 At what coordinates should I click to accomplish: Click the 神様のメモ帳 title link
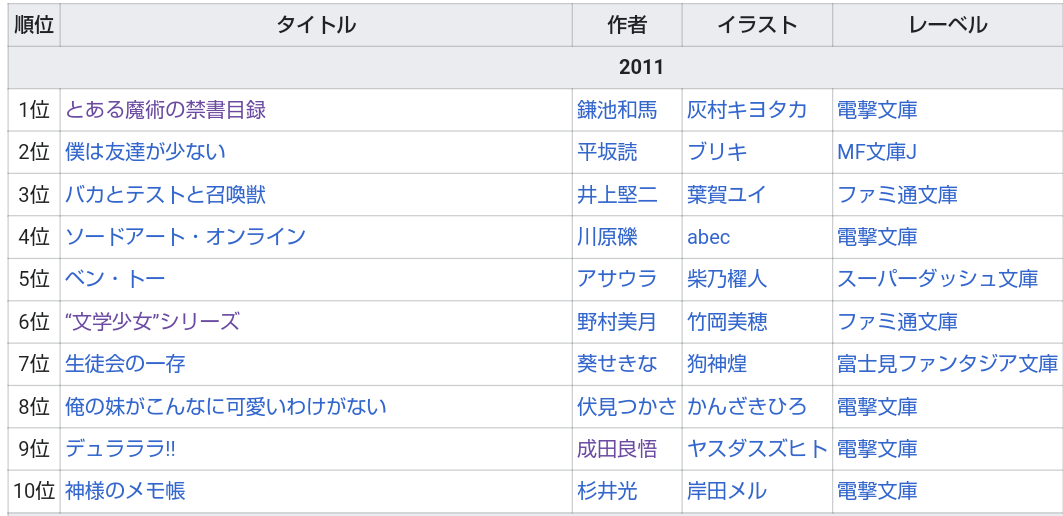coord(126,491)
